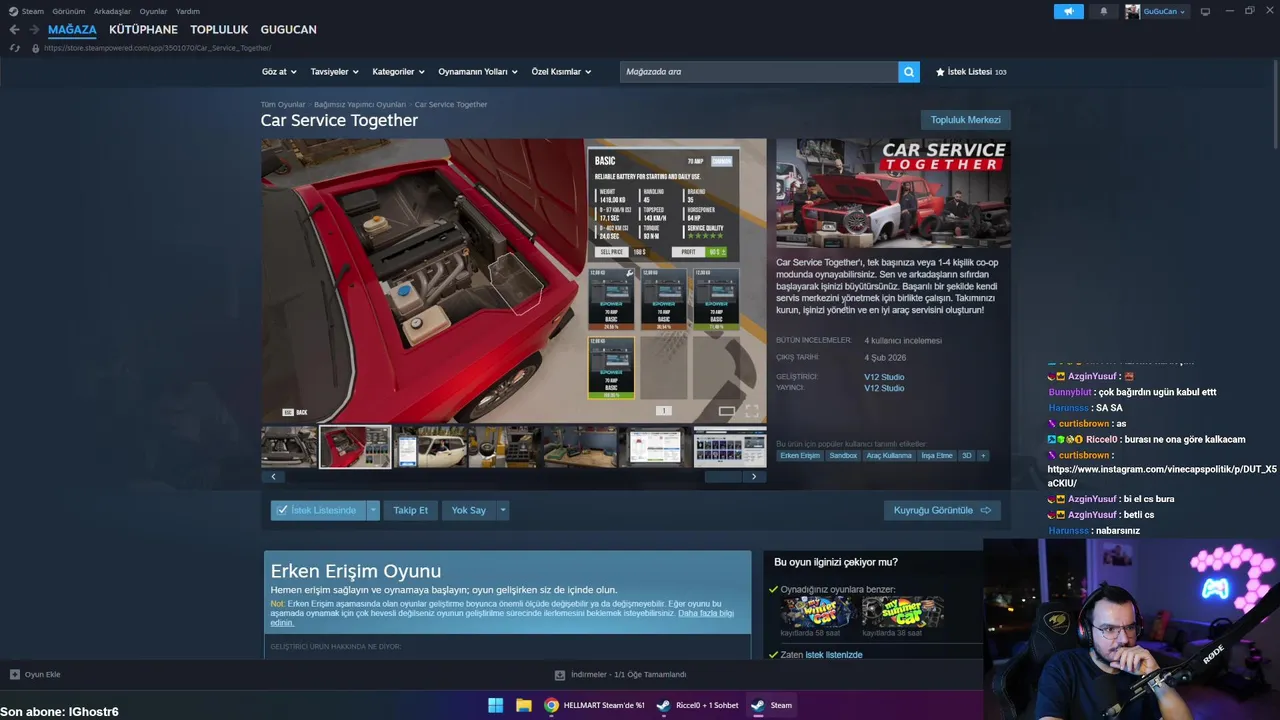Click Kuyruğu Görüntüle button
1280x720 pixels.
(x=942, y=510)
